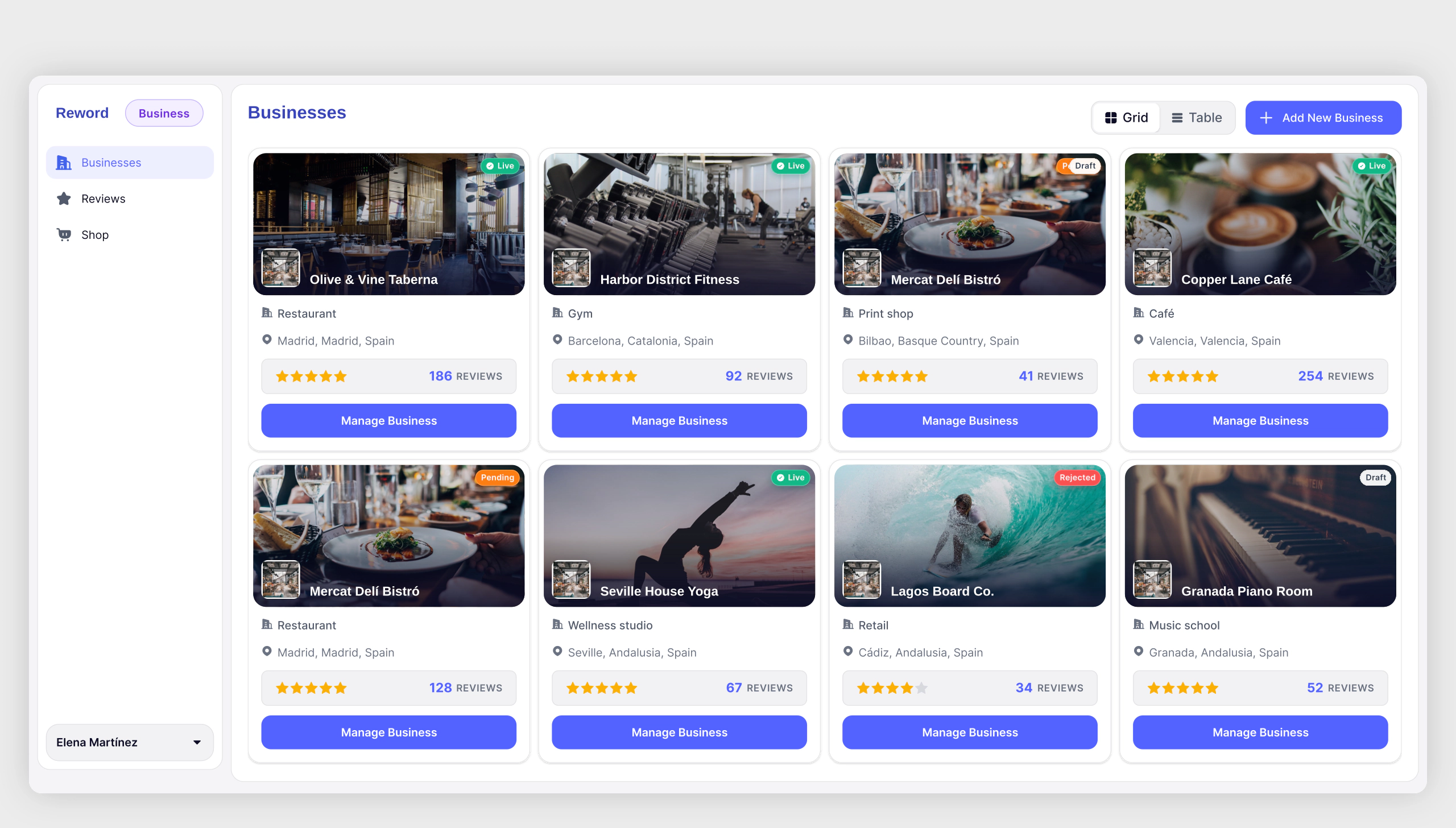Viewport: 1456px width, 828px height.
Task: Manage the Seville House Yoga business
Action: click(679, 732)
